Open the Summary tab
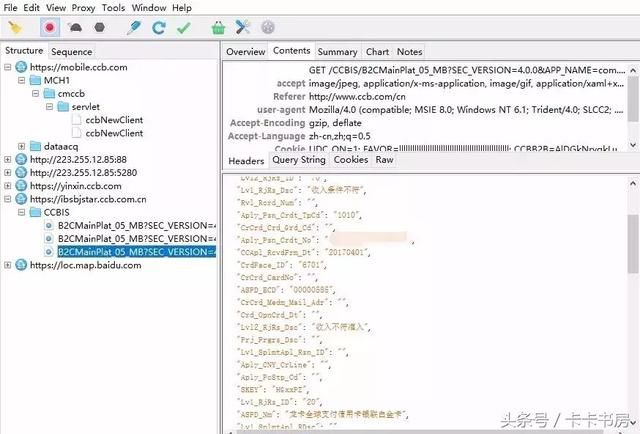This screenshot has width=640, height=434. [x=337, y=51]
